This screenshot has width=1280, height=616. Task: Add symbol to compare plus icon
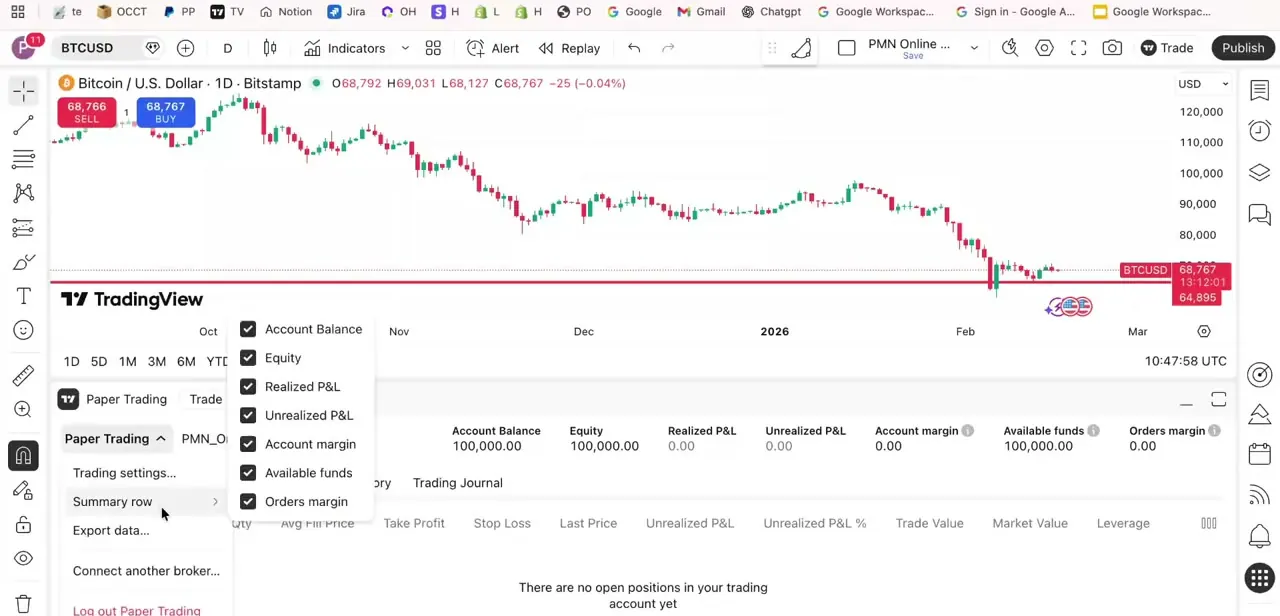click(185, 48)
